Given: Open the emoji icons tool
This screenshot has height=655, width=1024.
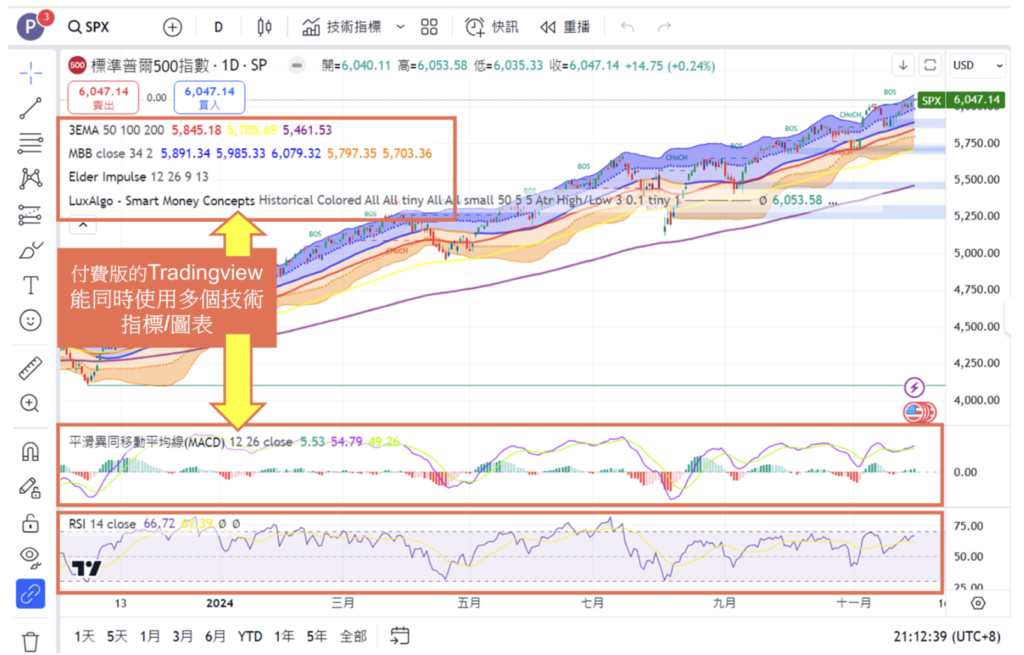Looking at the screenshot, I should coord(30,321).
